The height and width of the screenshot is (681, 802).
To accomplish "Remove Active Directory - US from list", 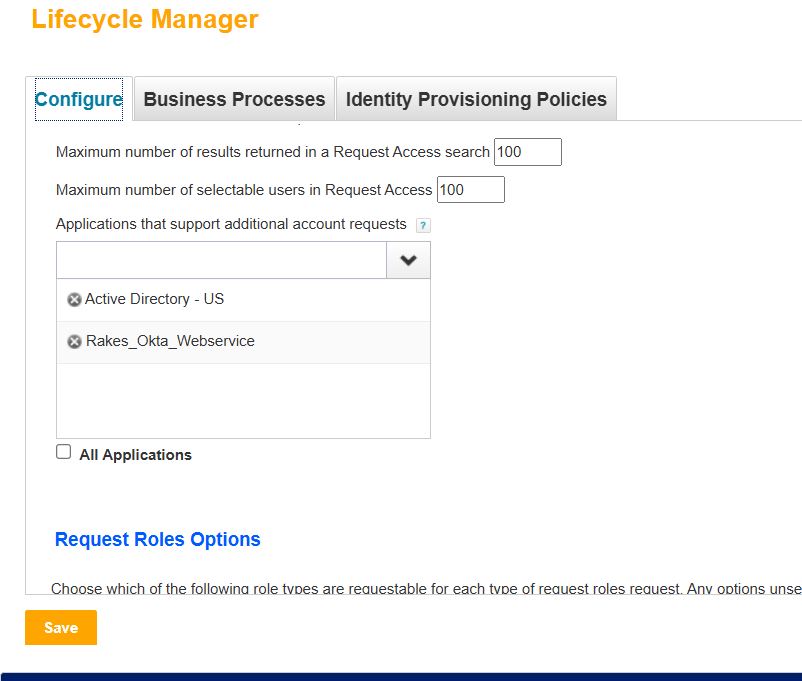I will [74, 300].
